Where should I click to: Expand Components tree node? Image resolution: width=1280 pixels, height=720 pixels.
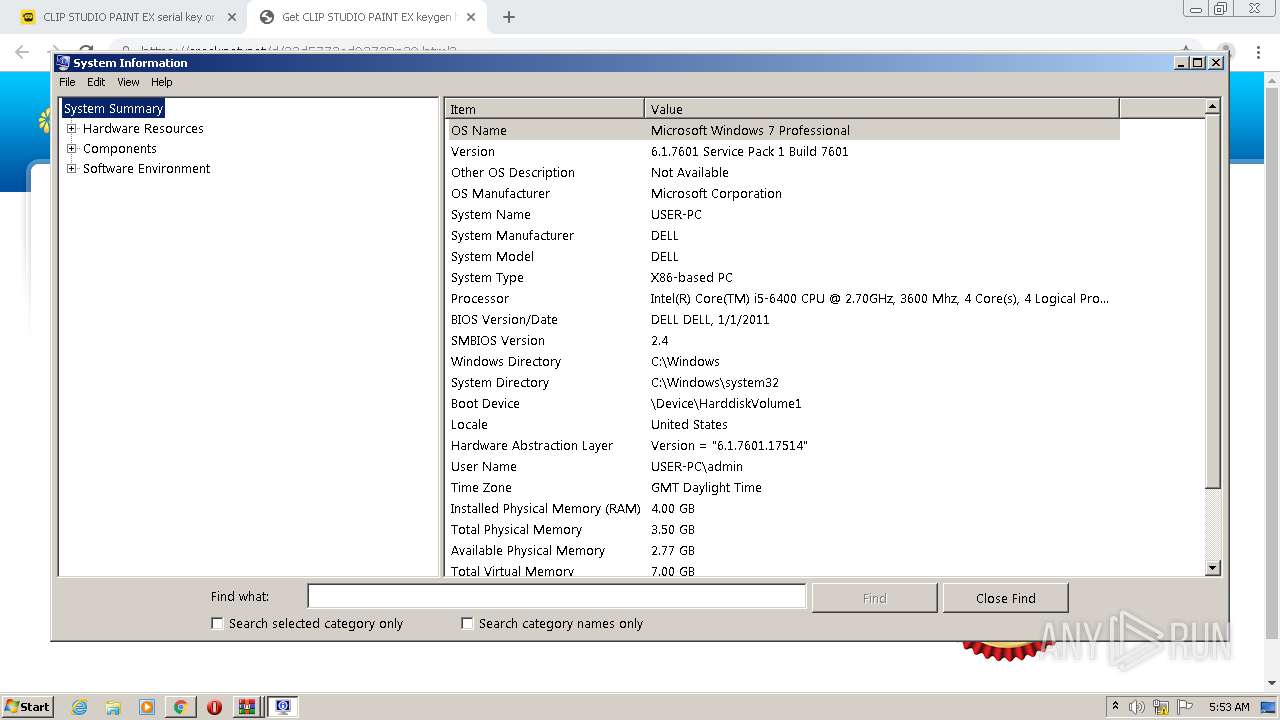(71, 148)
